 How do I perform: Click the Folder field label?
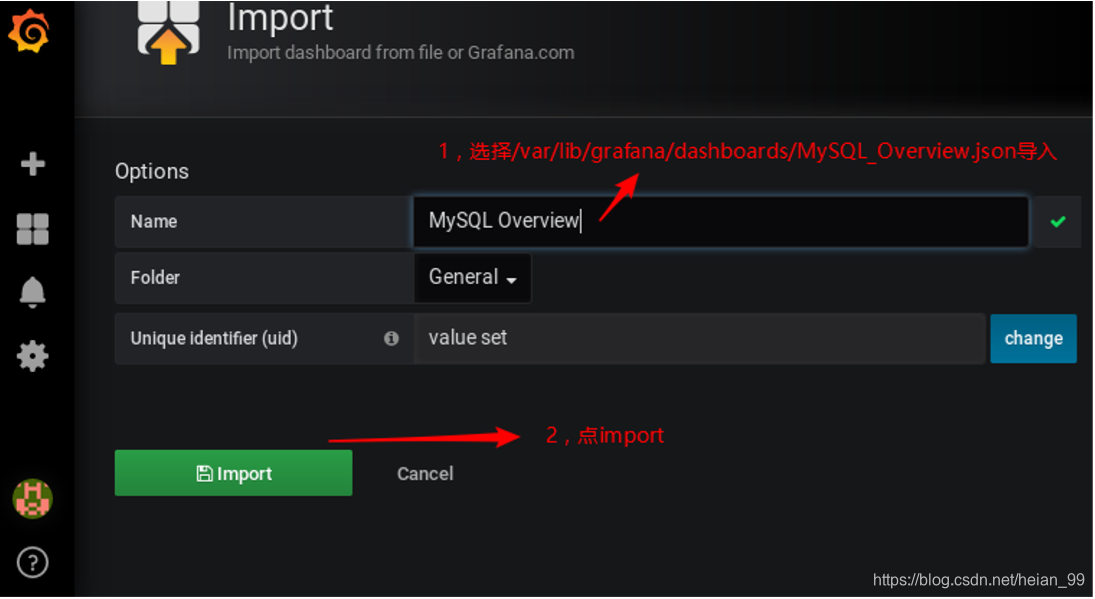pos(155,278)
